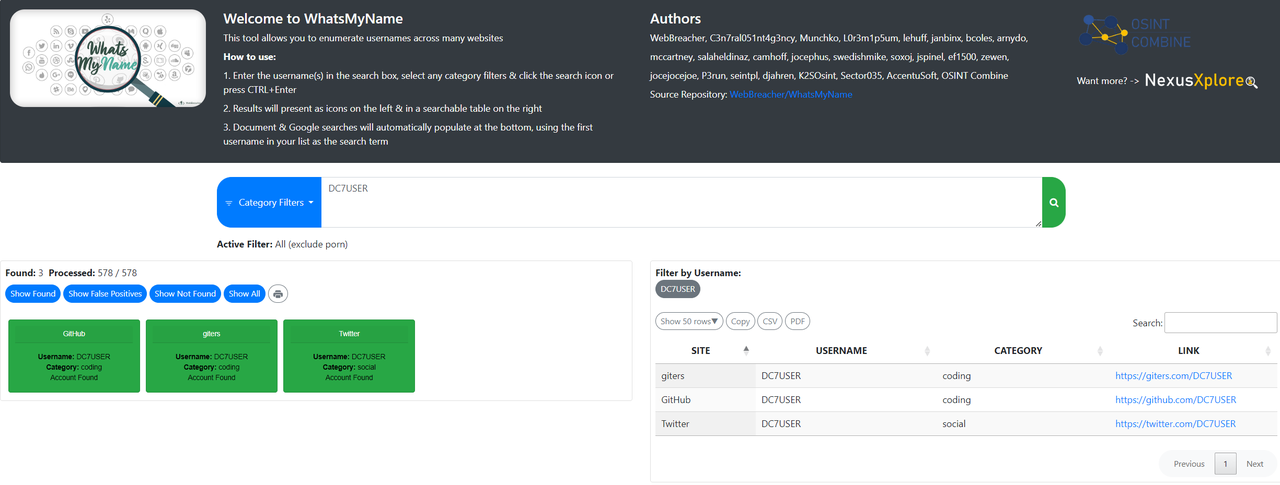
Task: Go to Next page of results
Action: tap(1254, 464)
